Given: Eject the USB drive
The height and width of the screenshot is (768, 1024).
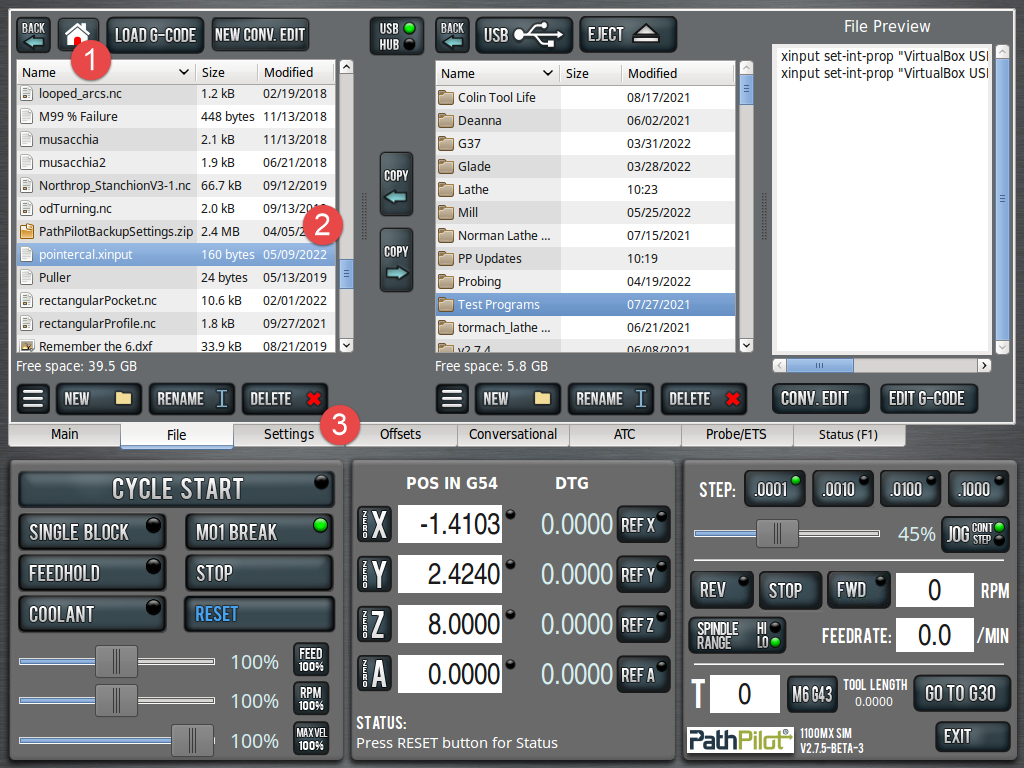Looking at the screenshot, I should point(627,35).
